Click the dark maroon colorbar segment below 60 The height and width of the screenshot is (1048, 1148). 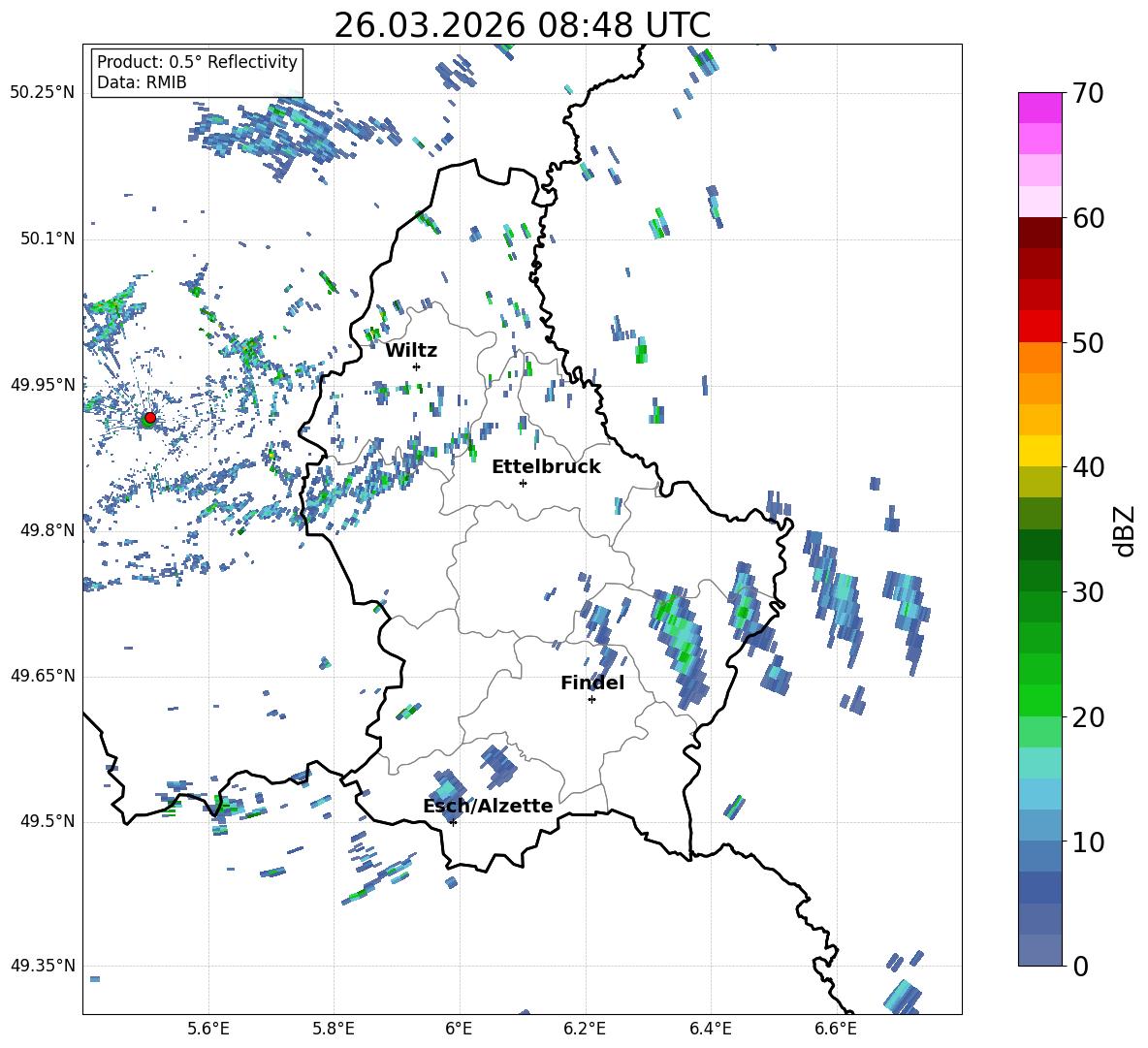pyautogui.click(x=1040, y=233)
